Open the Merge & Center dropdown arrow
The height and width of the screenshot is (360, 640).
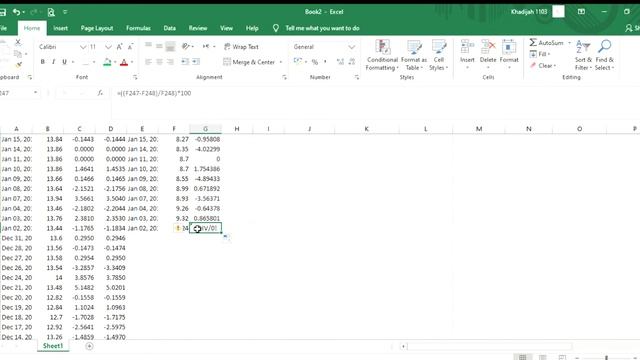pos(281,62)
